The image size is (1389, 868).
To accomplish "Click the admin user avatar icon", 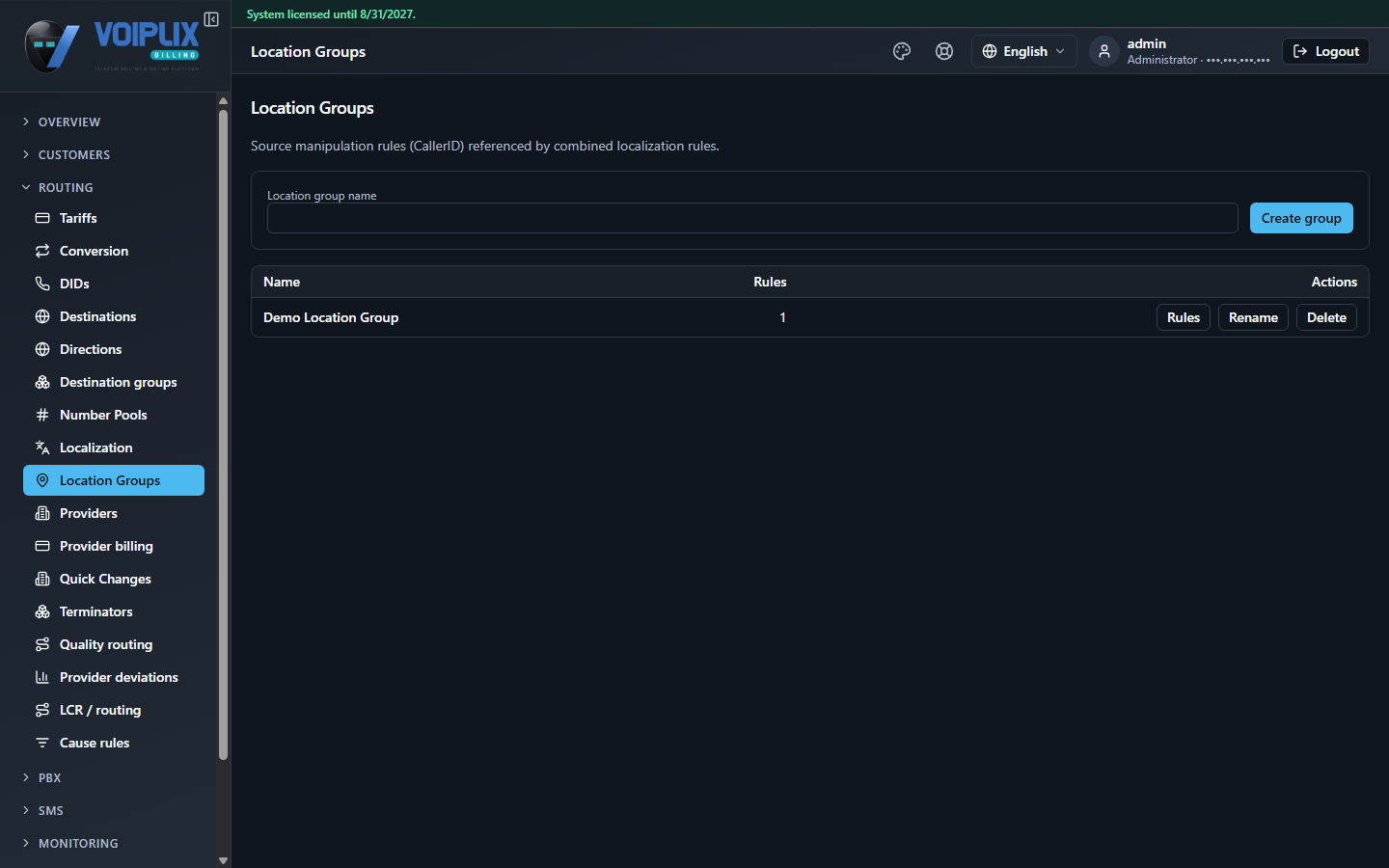I will click(x=1104, y=51).
